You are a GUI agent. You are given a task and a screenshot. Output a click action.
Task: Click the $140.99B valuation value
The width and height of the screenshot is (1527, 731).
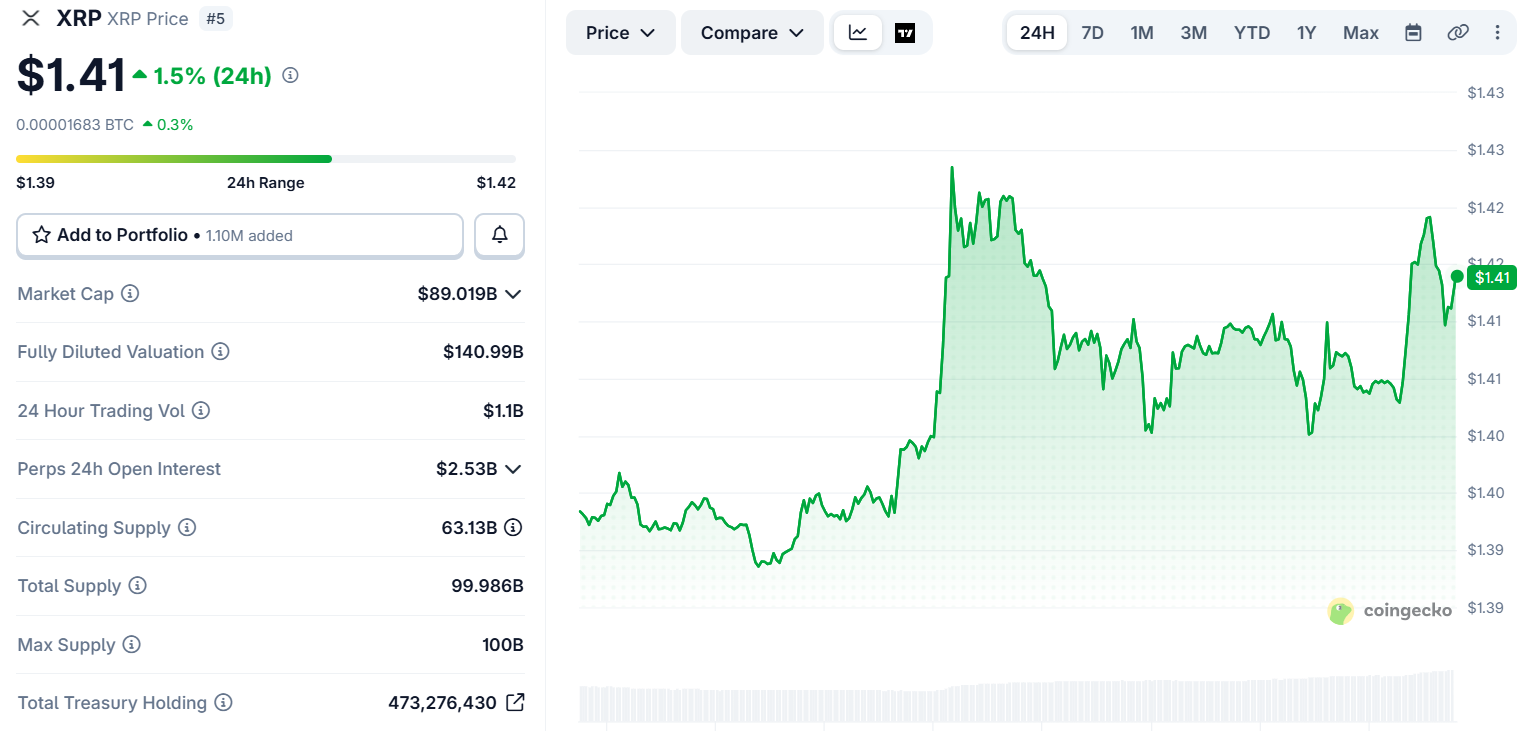point(484,352)
